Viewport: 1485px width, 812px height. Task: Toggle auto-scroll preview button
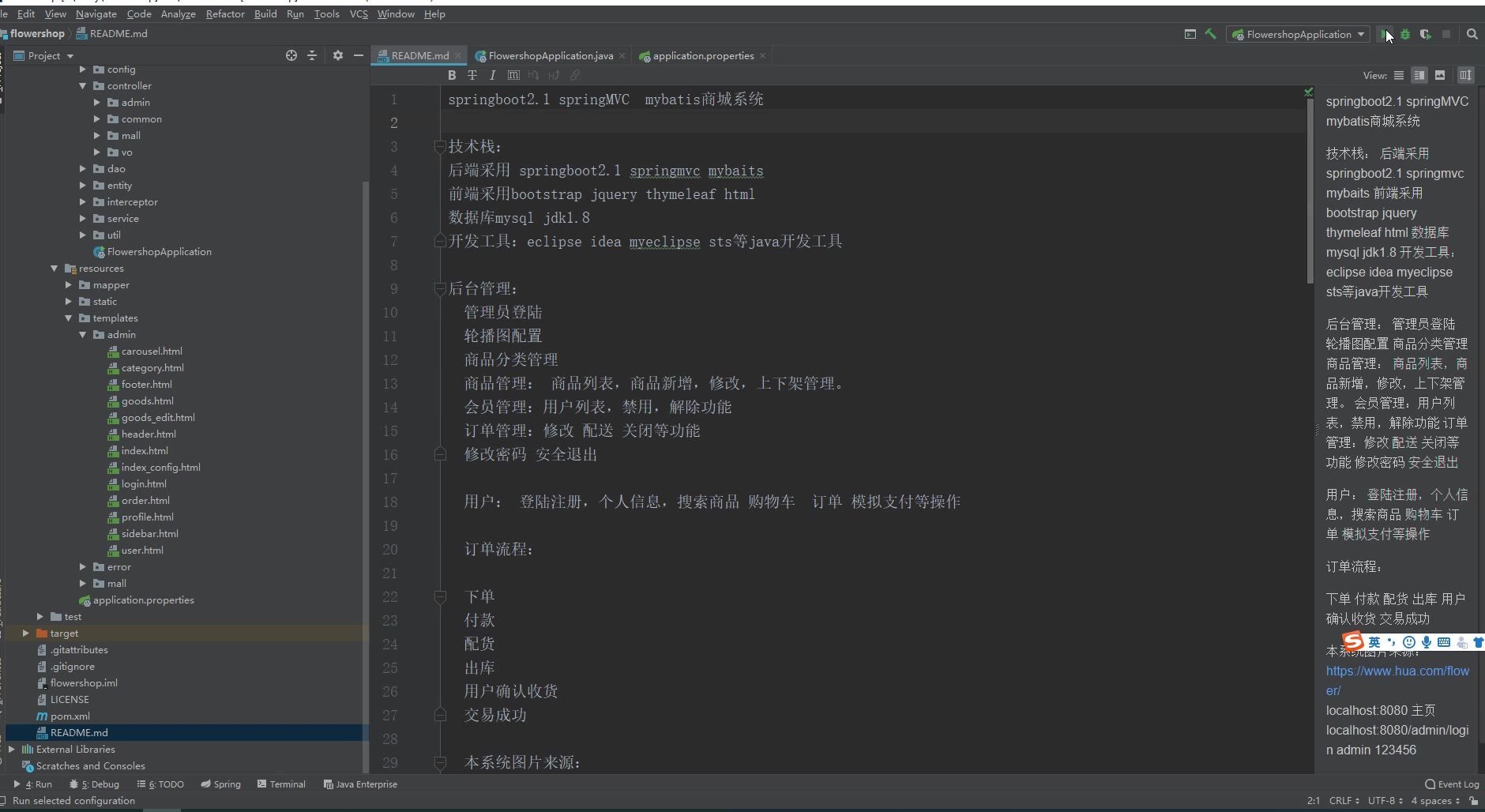click(x=1465, y=75)
